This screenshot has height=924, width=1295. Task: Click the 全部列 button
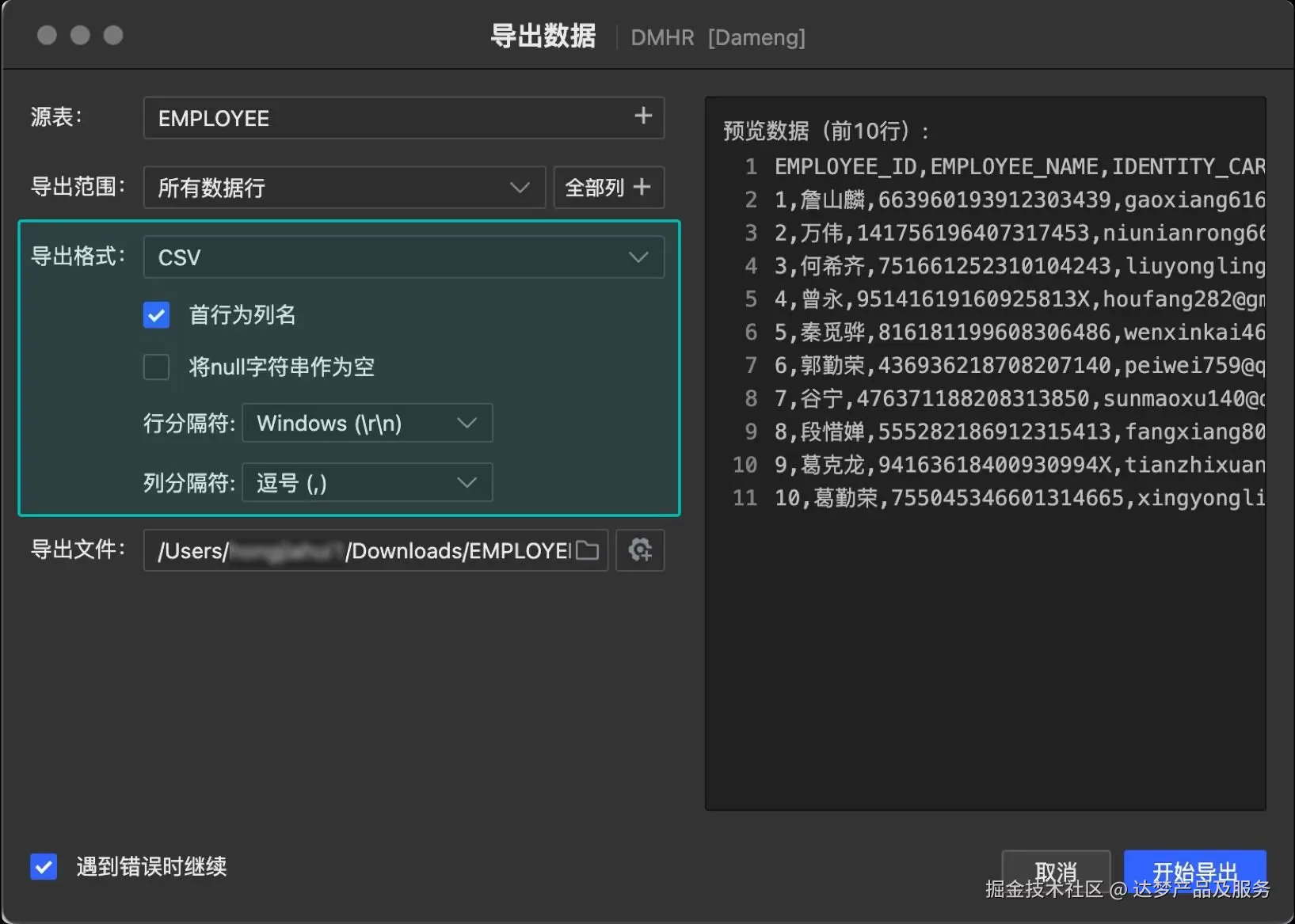[x=608, y=188]
